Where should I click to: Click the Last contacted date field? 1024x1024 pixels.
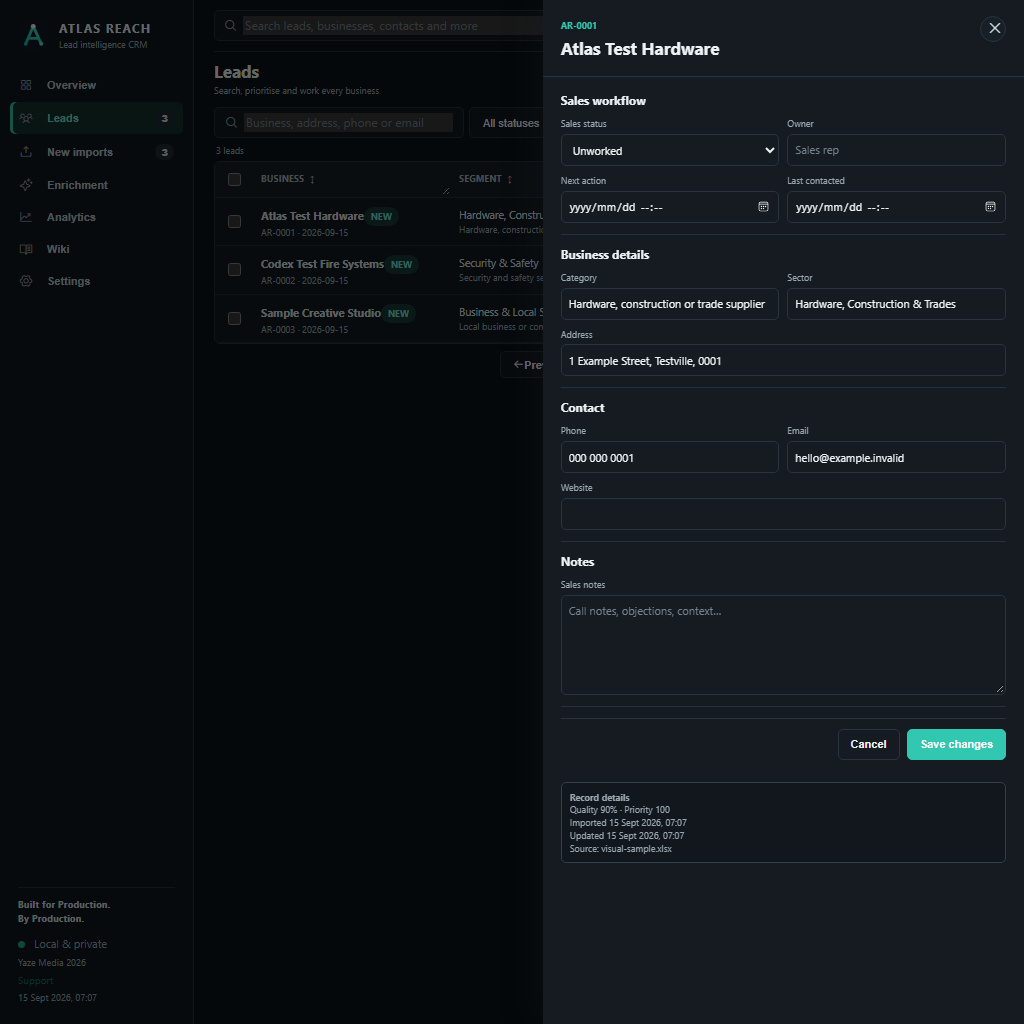pos(897,207)
